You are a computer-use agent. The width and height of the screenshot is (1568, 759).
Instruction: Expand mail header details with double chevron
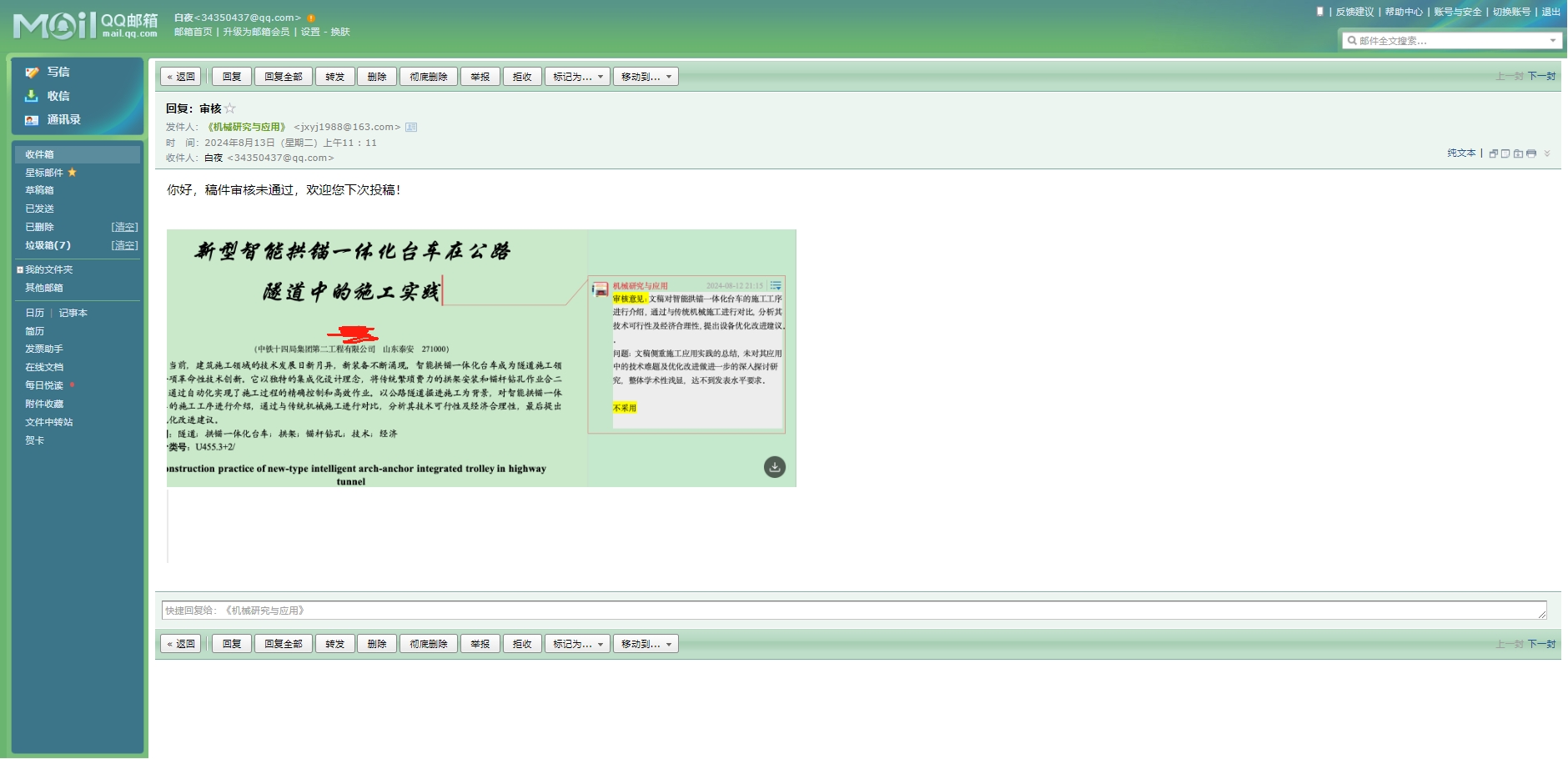[1547, 153]
